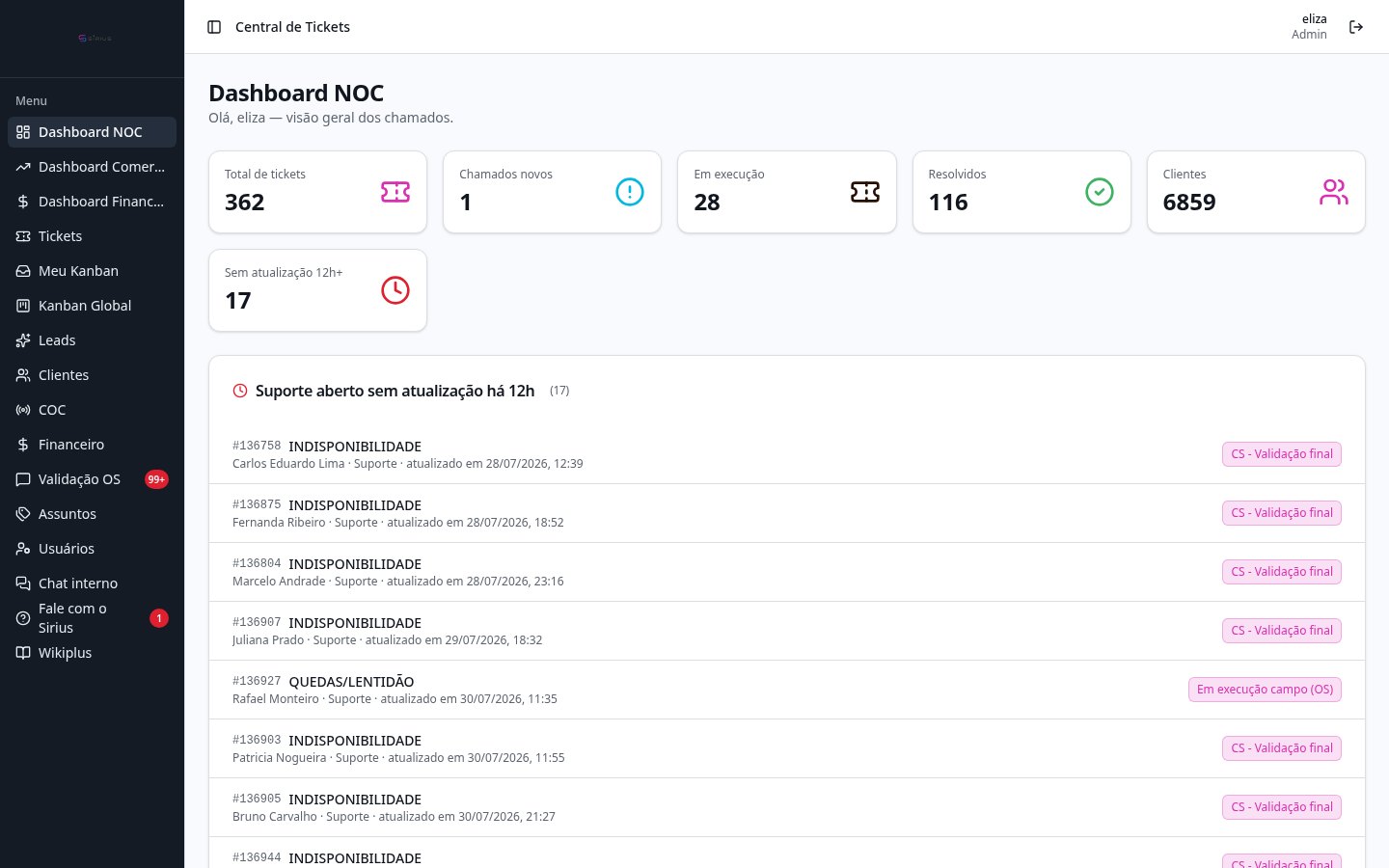The width and height of the screenshot is (1389, 868).
Task: Click the pink ticket icon in Total de tickets
Action: click(x=395, y=192)
